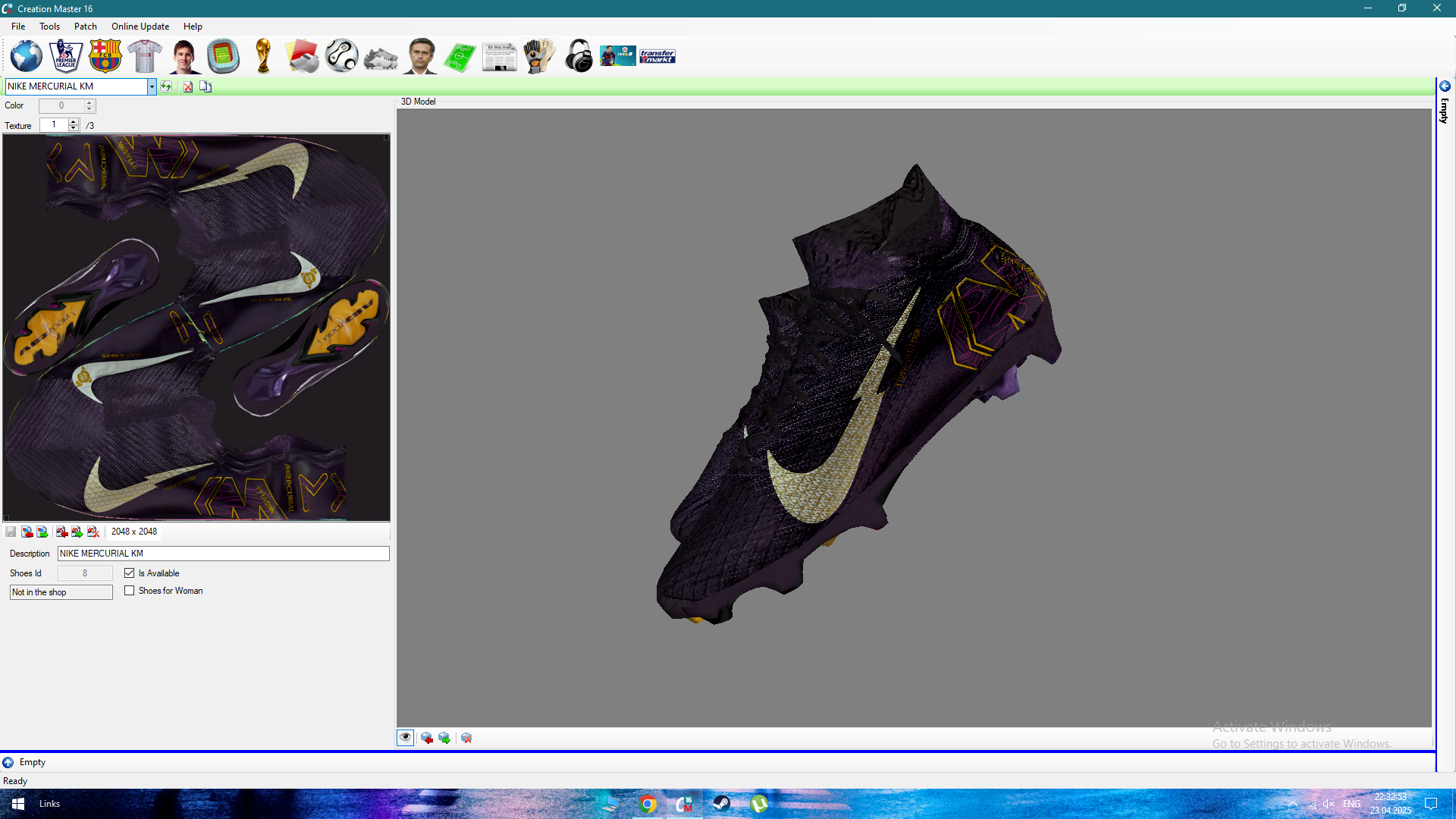The width and height of the screenshot is (1456, 819).
Task: Import RX3 texture file with red arrow
Action: point(62,532)
